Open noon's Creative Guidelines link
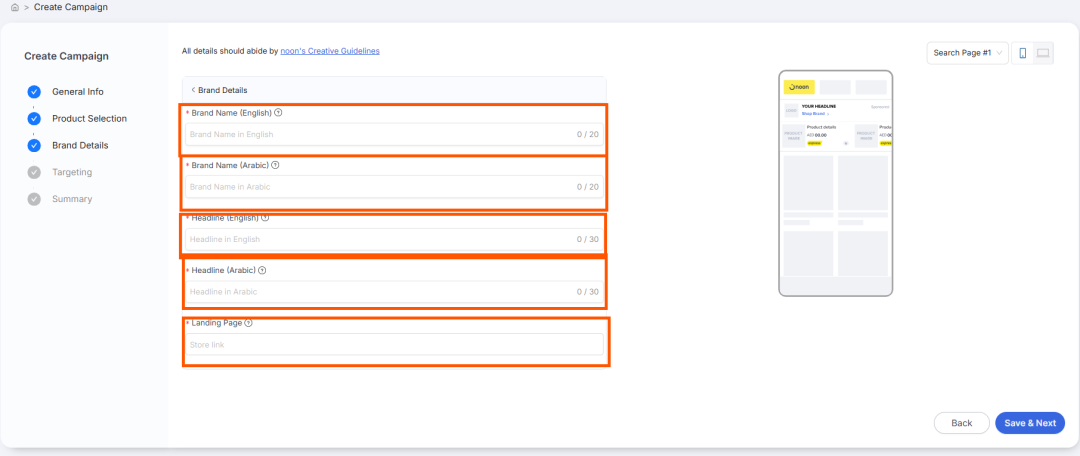This screenshot has height=456, width=1080. point(330,50)
